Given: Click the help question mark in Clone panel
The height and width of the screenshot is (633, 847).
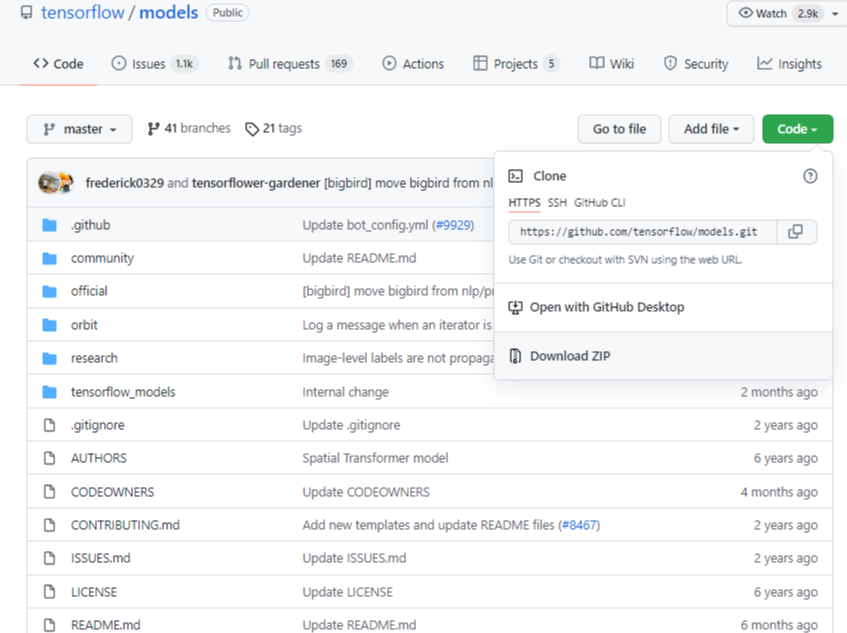Looking at the screenshot, I should [x=810, y=176].
